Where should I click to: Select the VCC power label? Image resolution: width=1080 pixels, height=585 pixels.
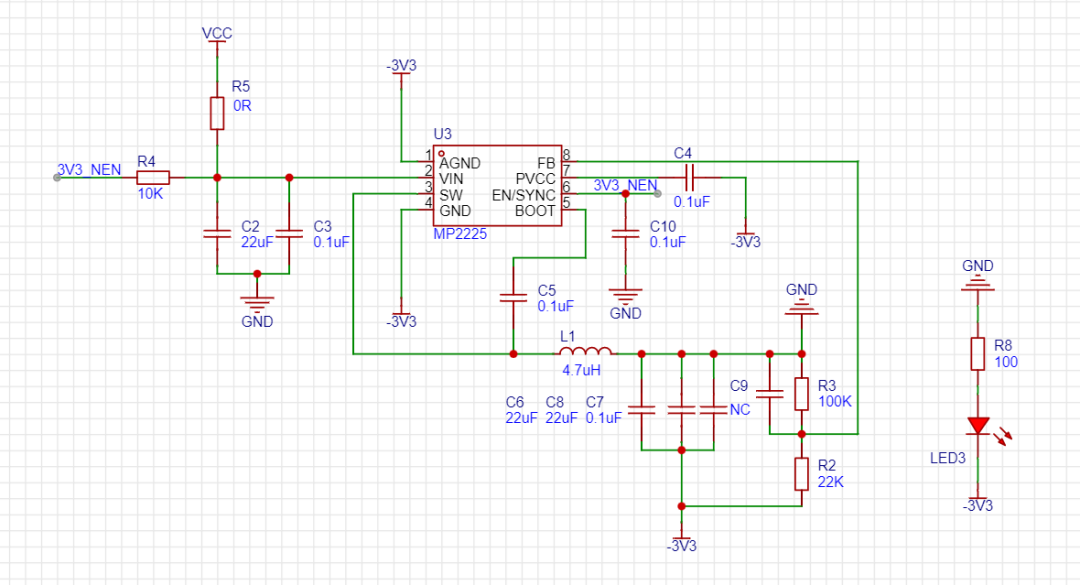pyautogui.click(x=217, y=33)
